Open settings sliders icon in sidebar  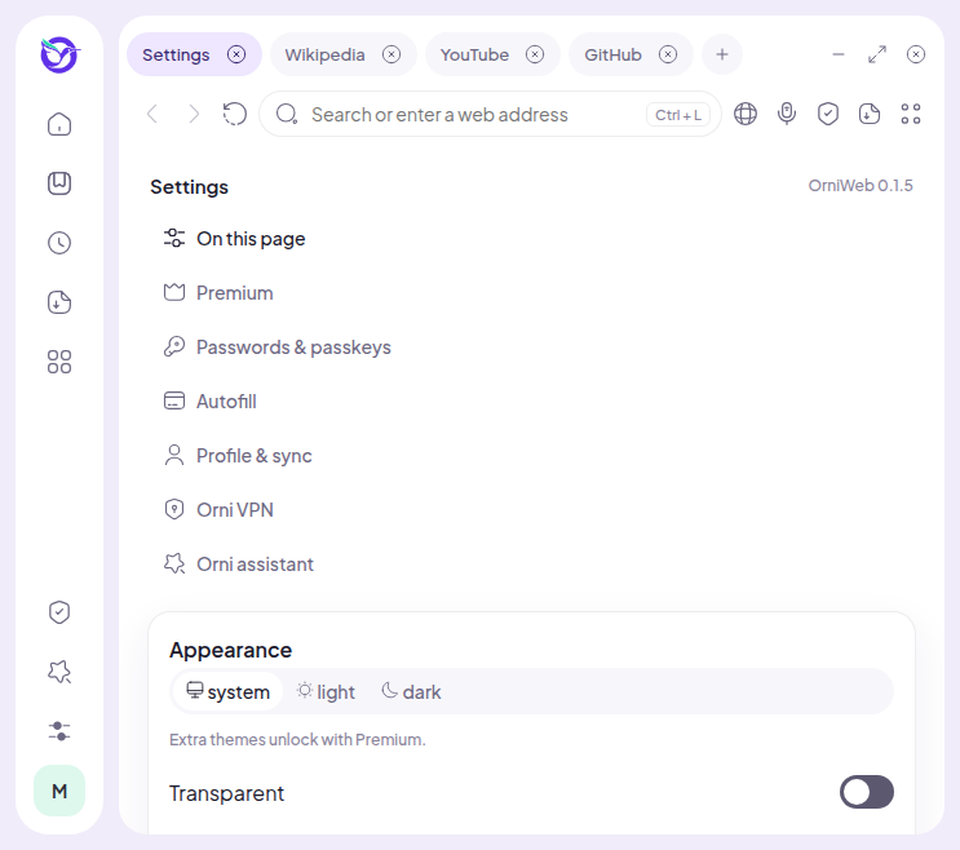(x=59, y=731)
